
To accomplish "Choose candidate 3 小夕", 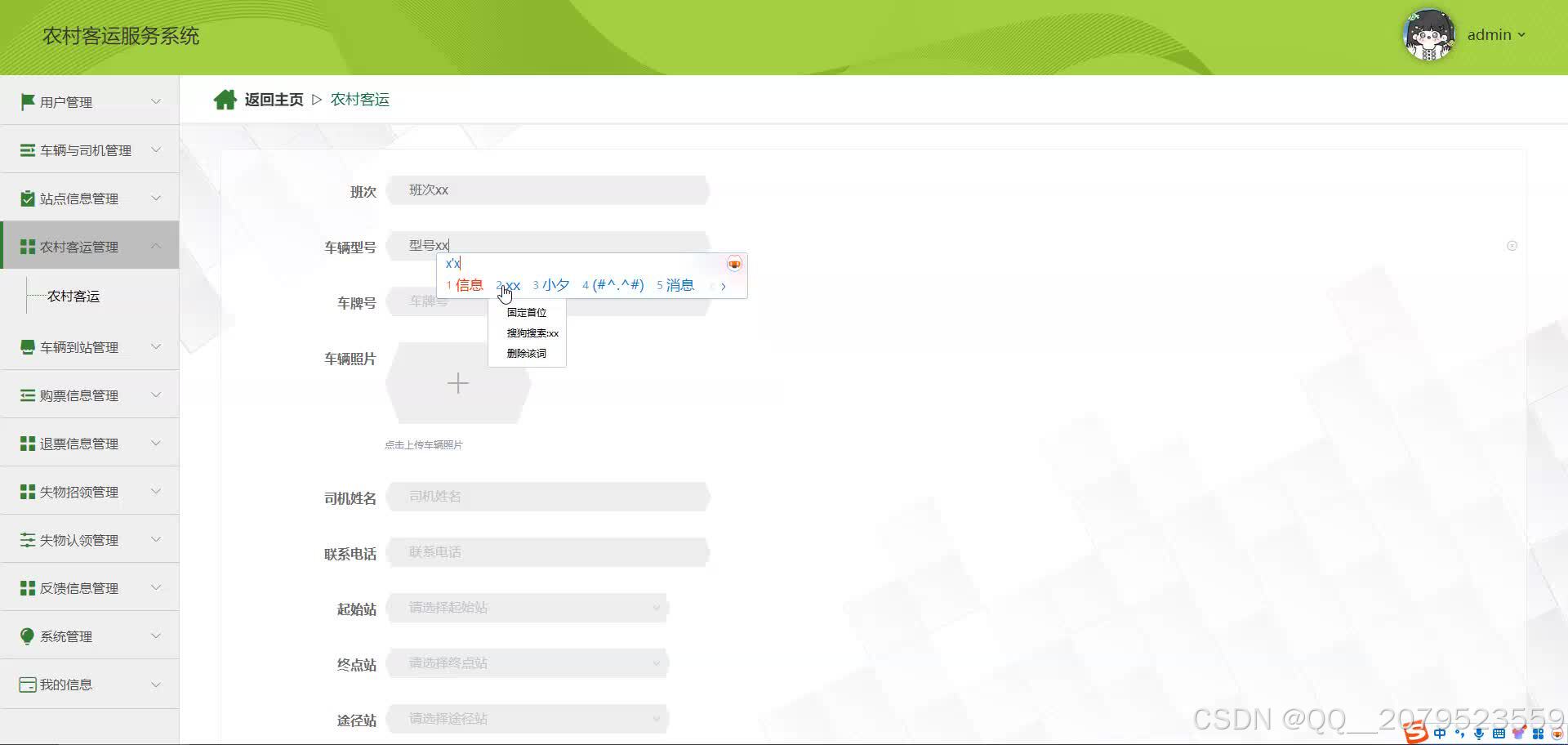I will pyautogui.click(x=551, y=285).
